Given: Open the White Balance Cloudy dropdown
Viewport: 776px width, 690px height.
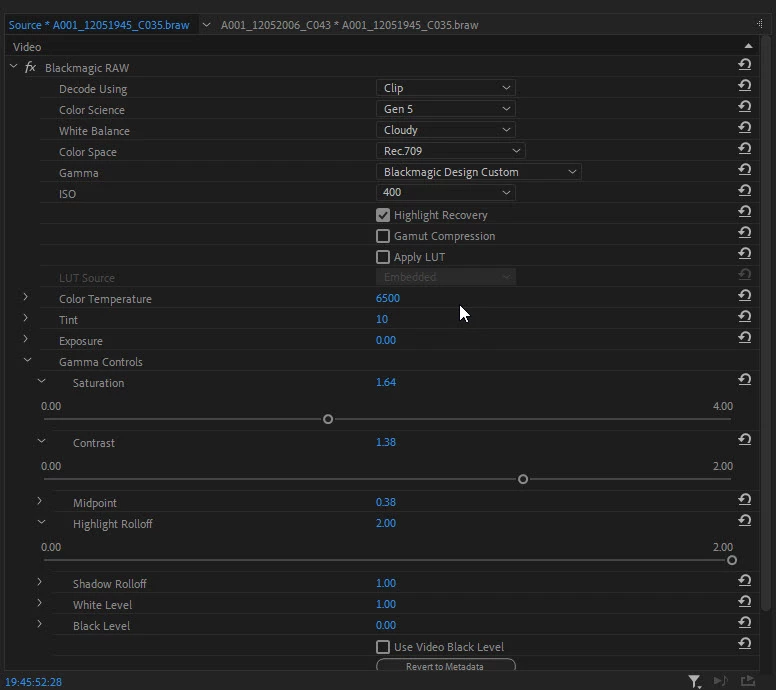Looking at the screenshot, I should (446, 130).
